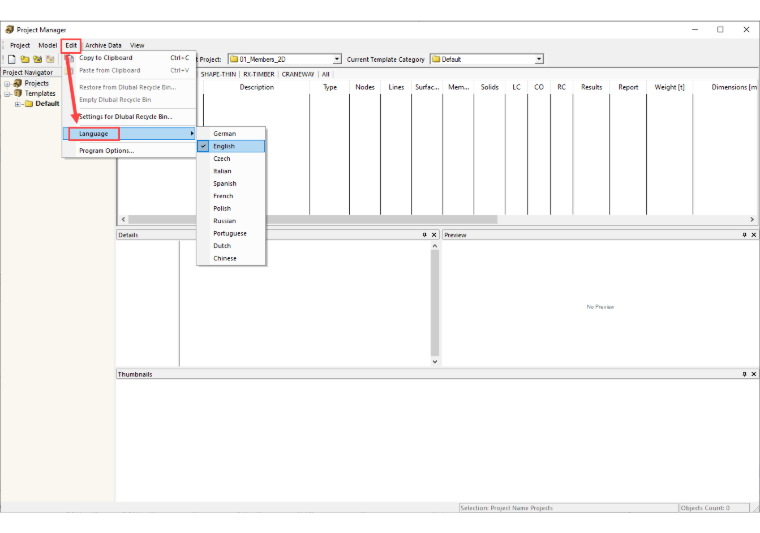Viewport: 760px width, 533px height.
Task: Select the checked English language
Action: click(231, 146)
